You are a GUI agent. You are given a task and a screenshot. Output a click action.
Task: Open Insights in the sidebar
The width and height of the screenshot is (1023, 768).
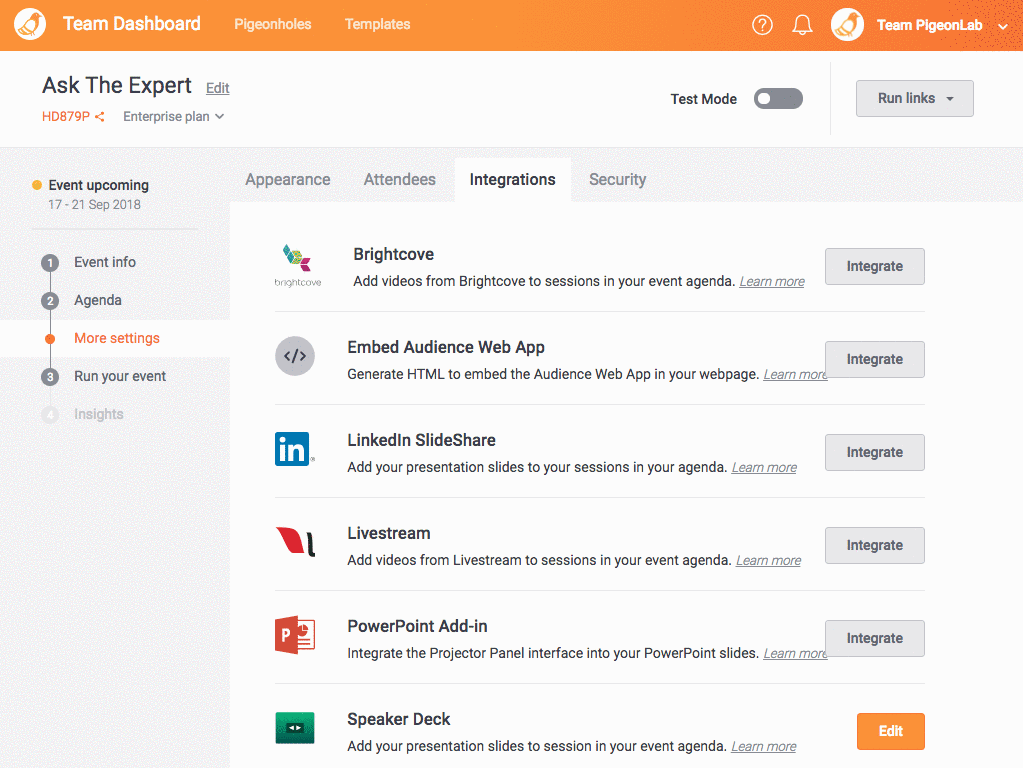(99, 414)
